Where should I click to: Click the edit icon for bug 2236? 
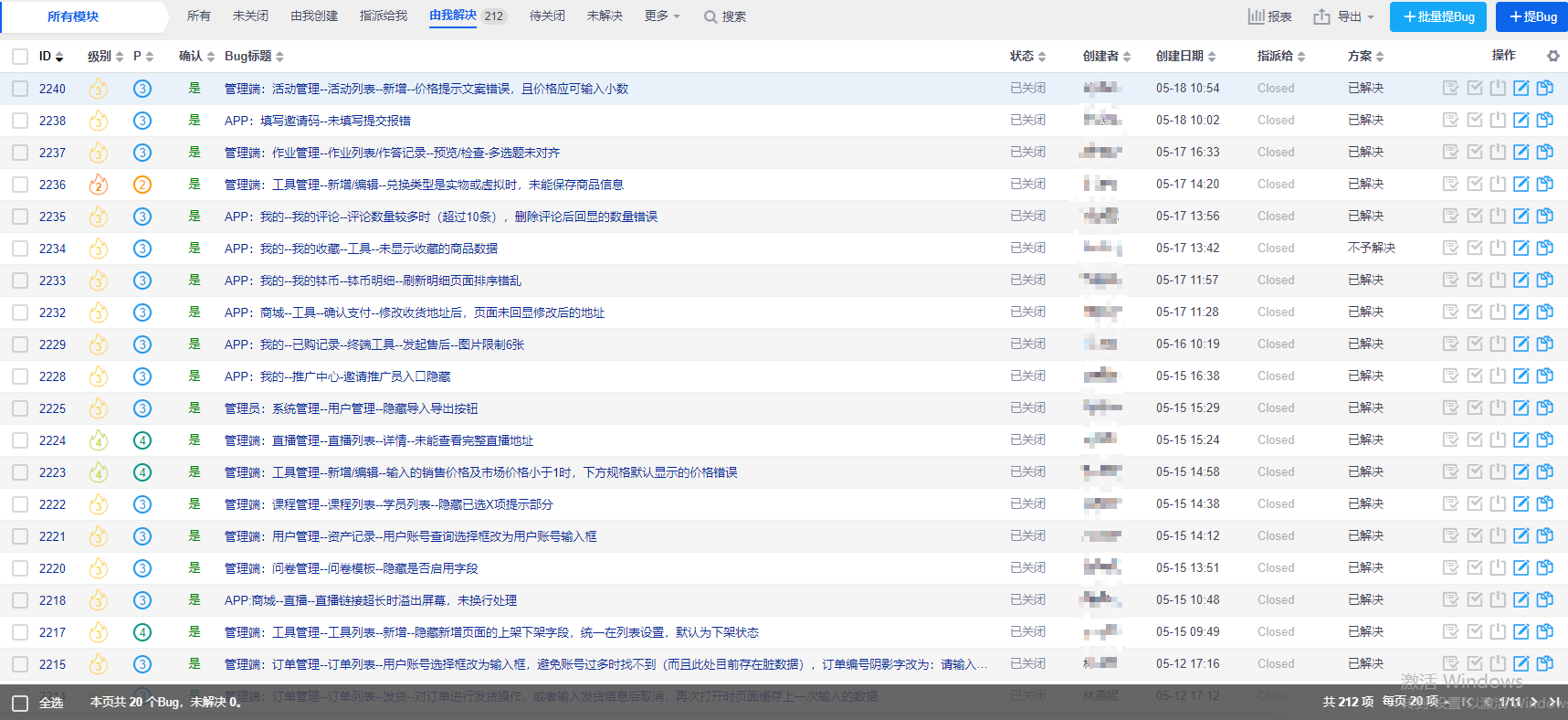tap(1521, 185)
